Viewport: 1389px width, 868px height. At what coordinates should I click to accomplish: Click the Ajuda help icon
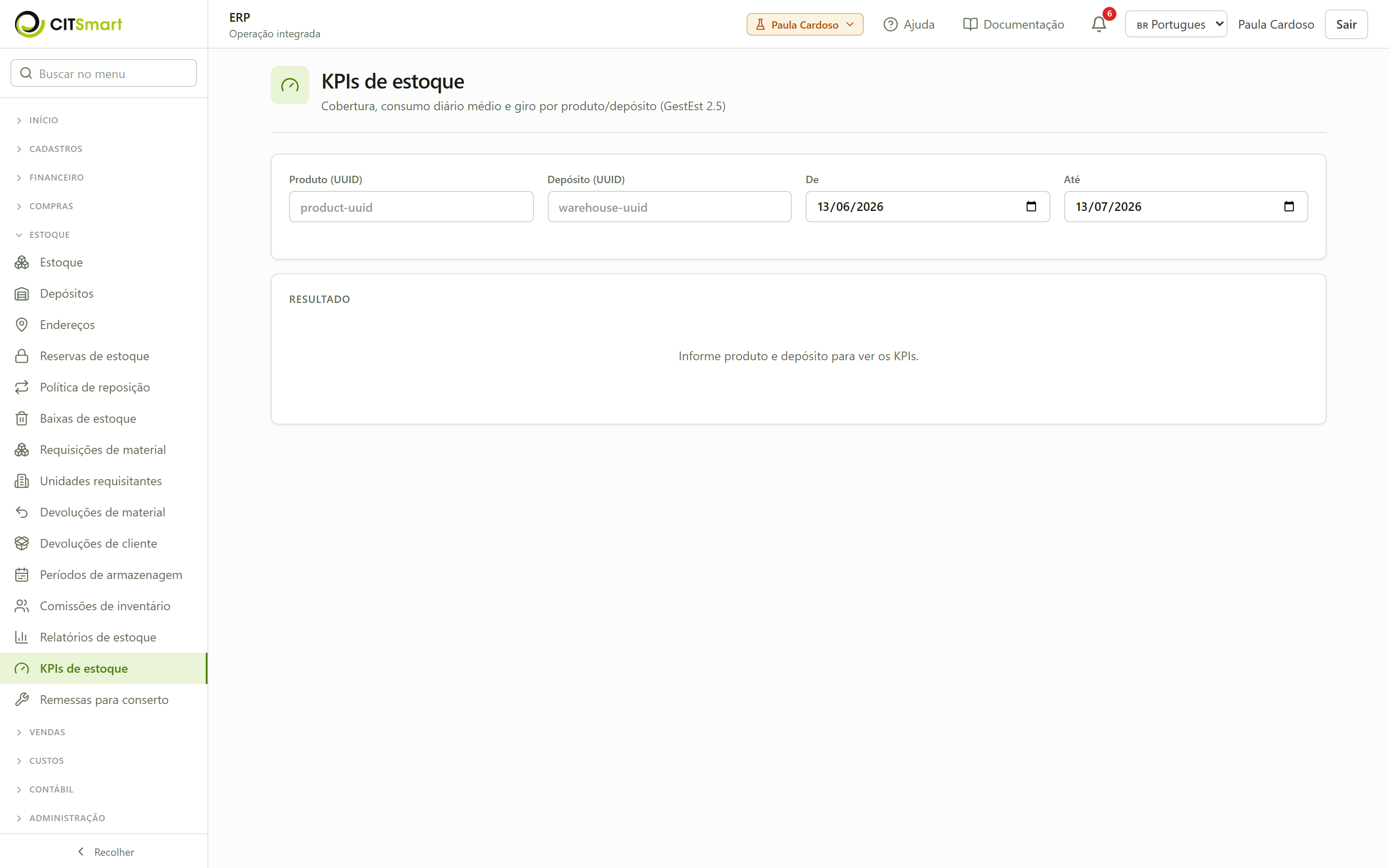[890, 24]
